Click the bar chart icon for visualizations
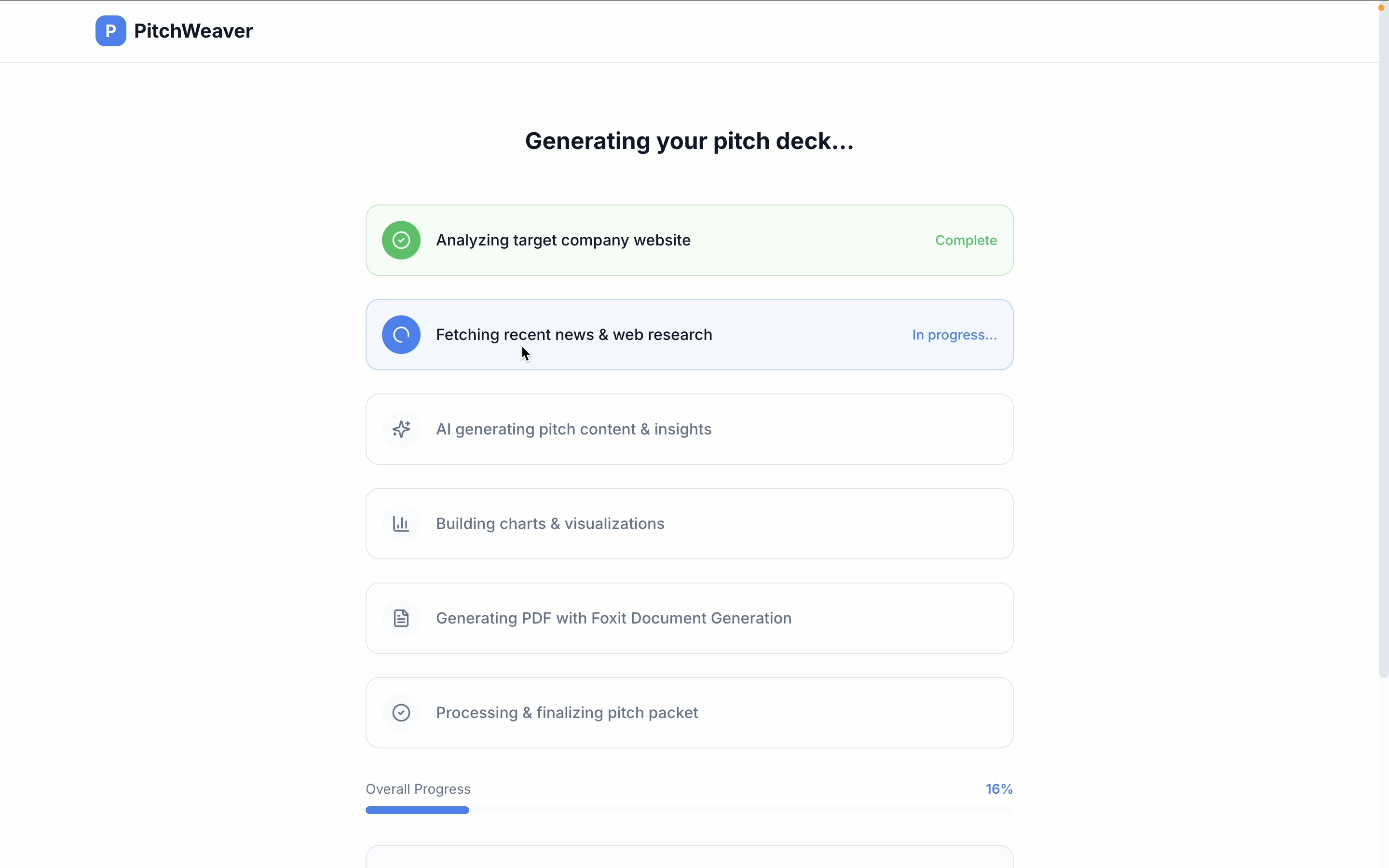The width and height of the screenshot is (1389, 868). click(x=401, y=524)
